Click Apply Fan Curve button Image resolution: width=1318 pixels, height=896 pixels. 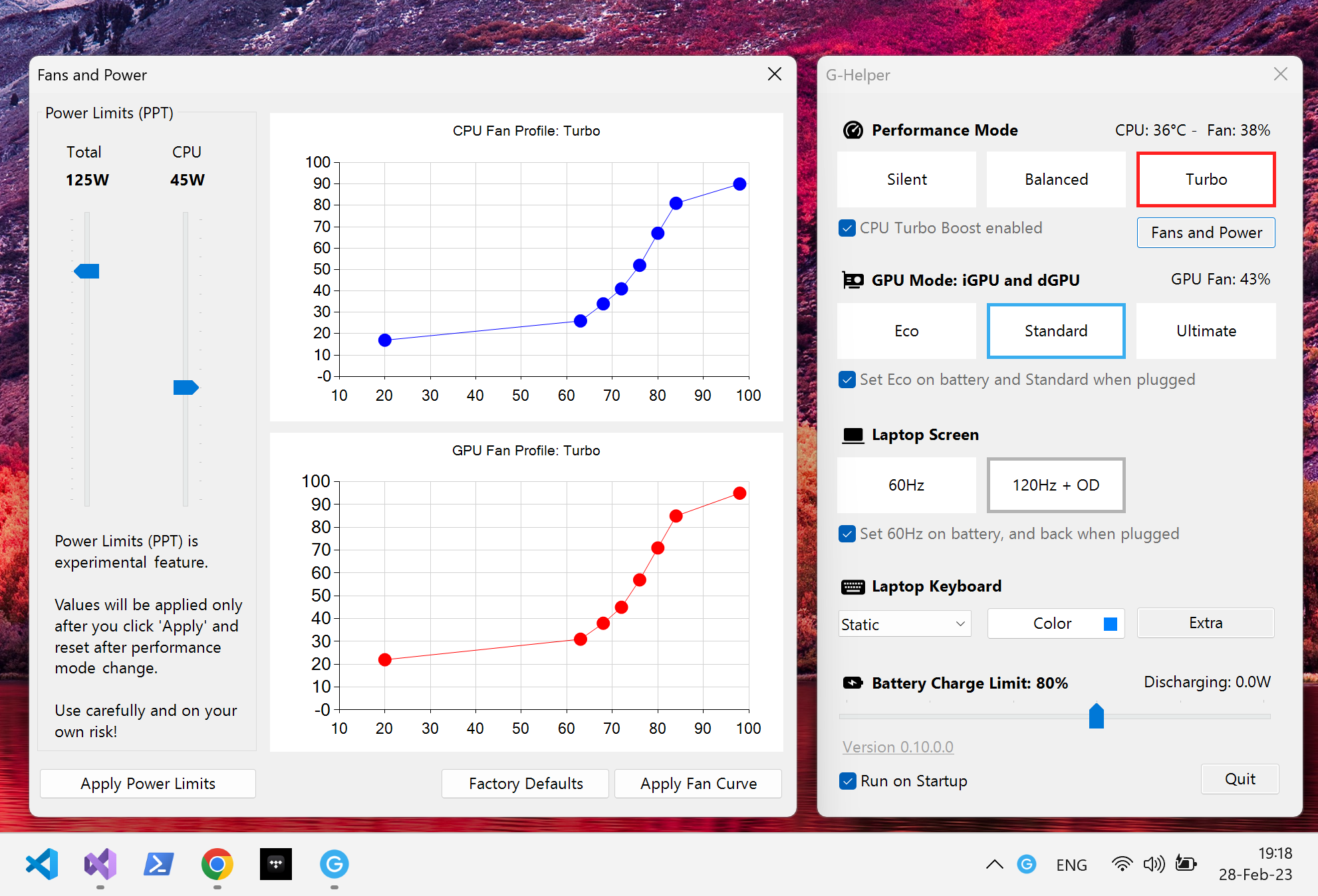[x=698, y=784]
